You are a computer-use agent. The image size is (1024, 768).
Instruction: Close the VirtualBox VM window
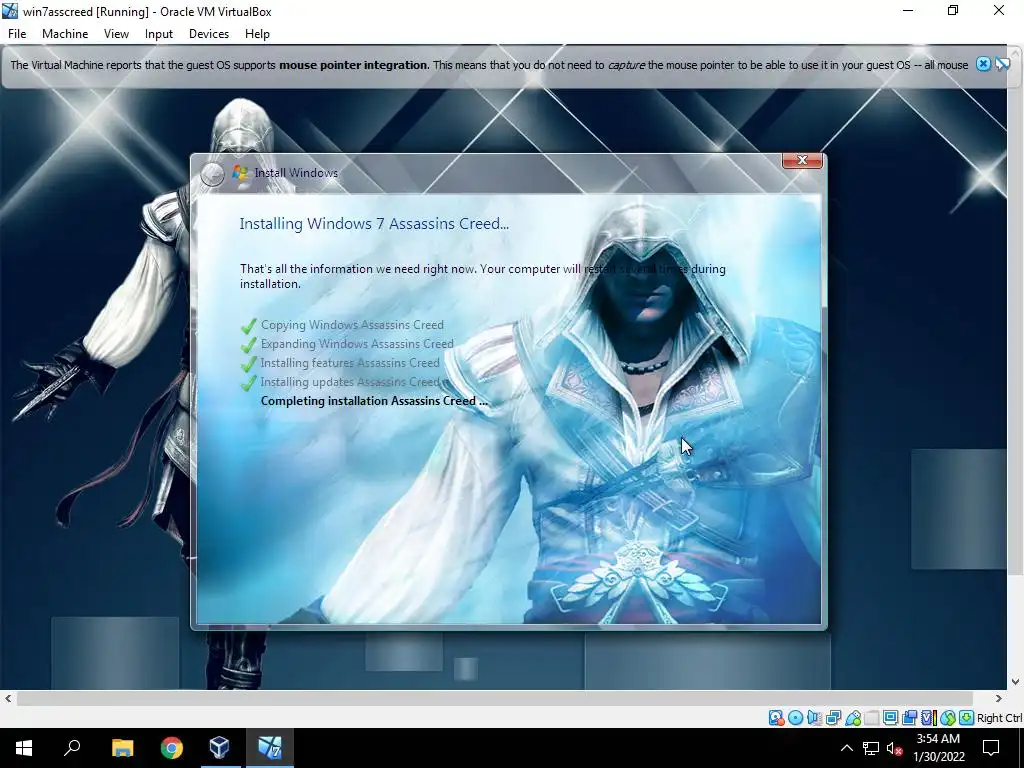(x=999, y=10)
